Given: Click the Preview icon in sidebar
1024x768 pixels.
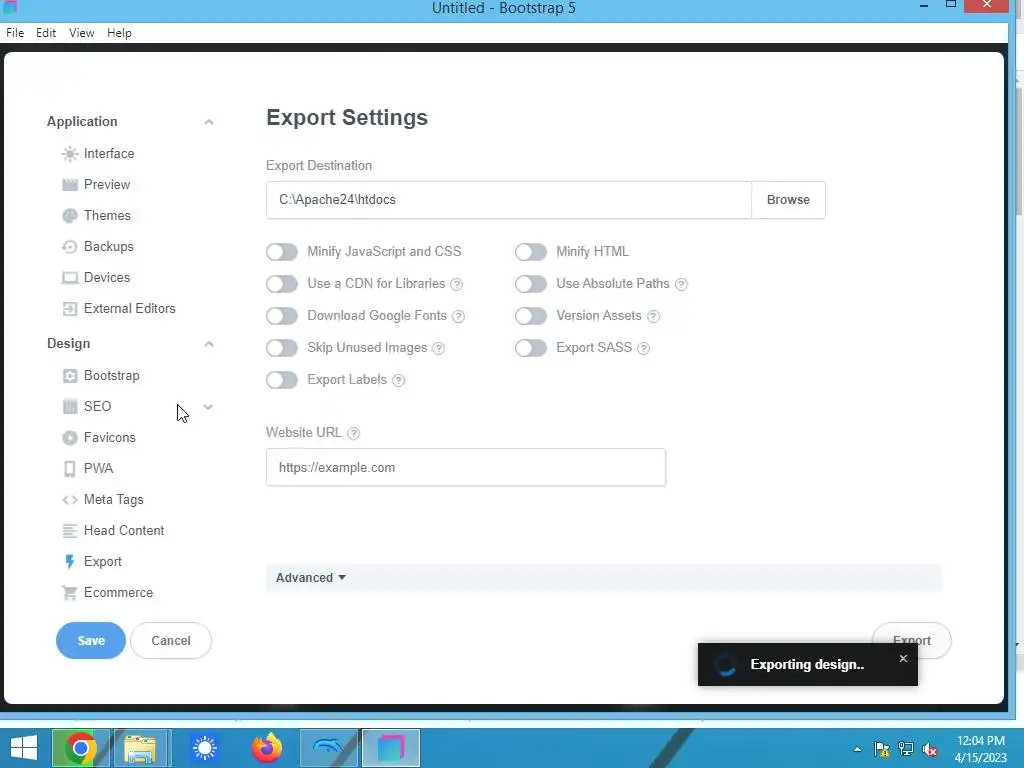Looking at the screenshot, I should tap(69, 185).
